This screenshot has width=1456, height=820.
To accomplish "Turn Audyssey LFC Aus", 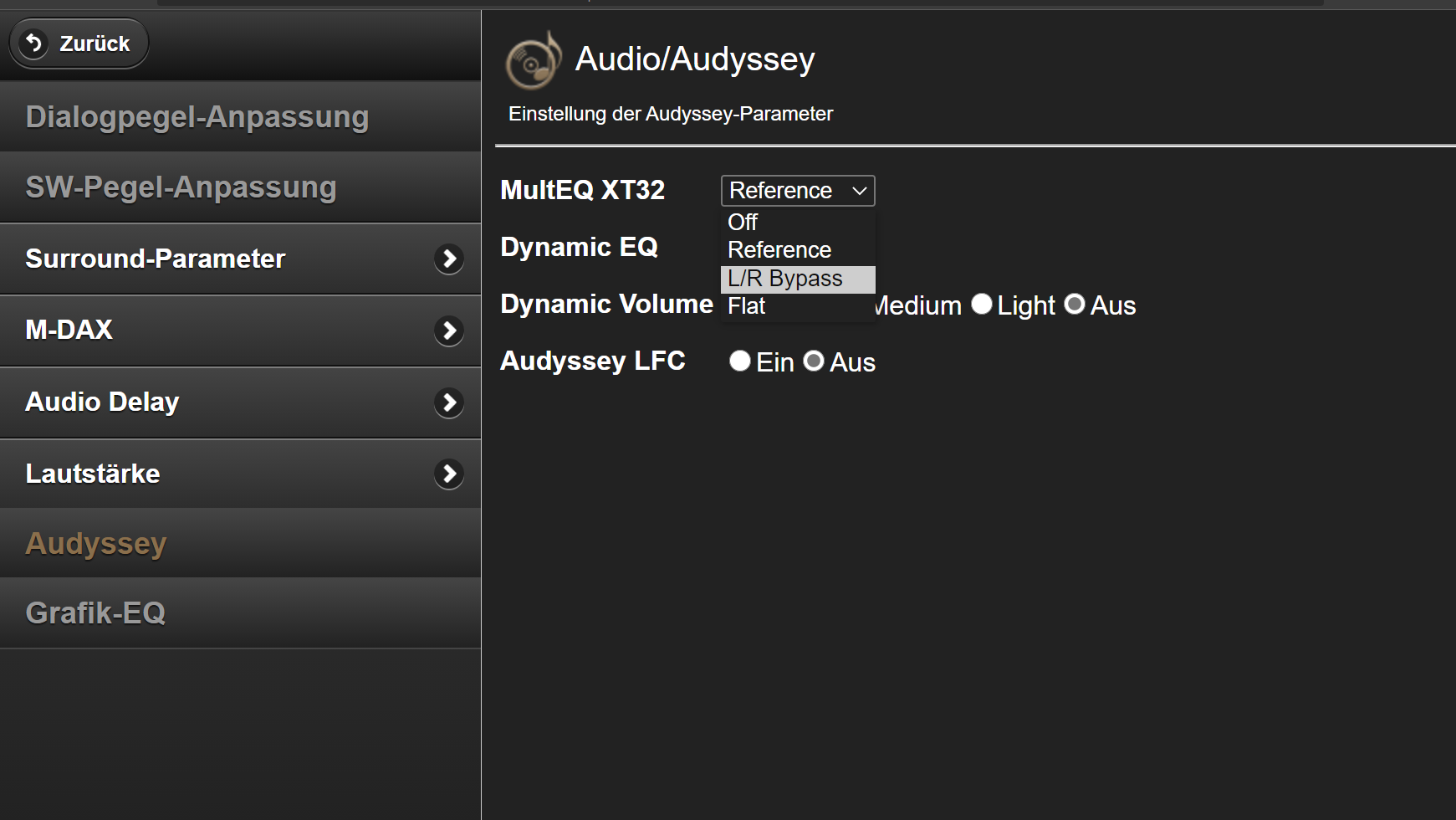I will (814, 361).
